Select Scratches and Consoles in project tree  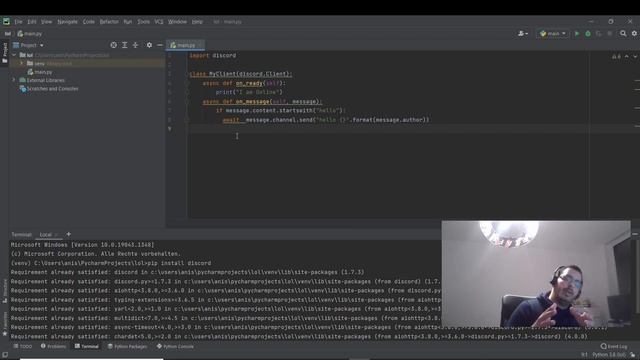49,89
